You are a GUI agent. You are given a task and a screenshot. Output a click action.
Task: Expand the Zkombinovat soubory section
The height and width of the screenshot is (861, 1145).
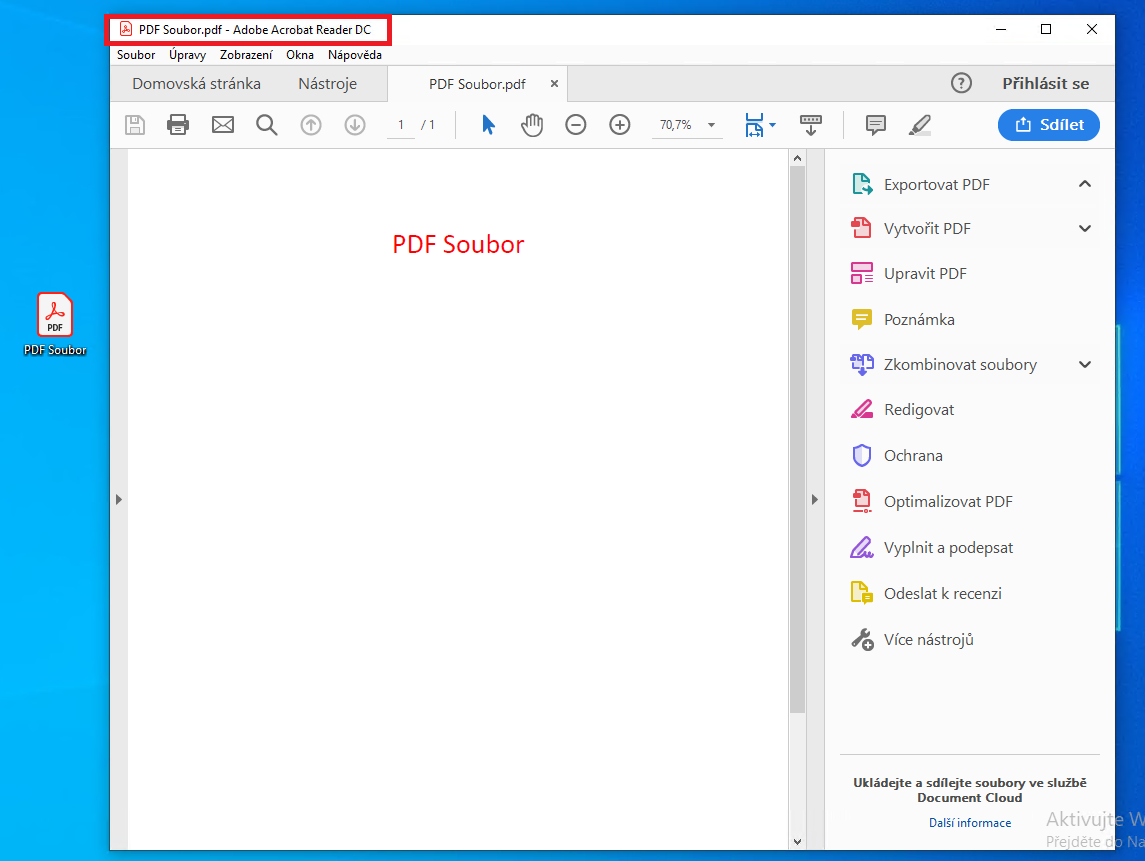1085,365
